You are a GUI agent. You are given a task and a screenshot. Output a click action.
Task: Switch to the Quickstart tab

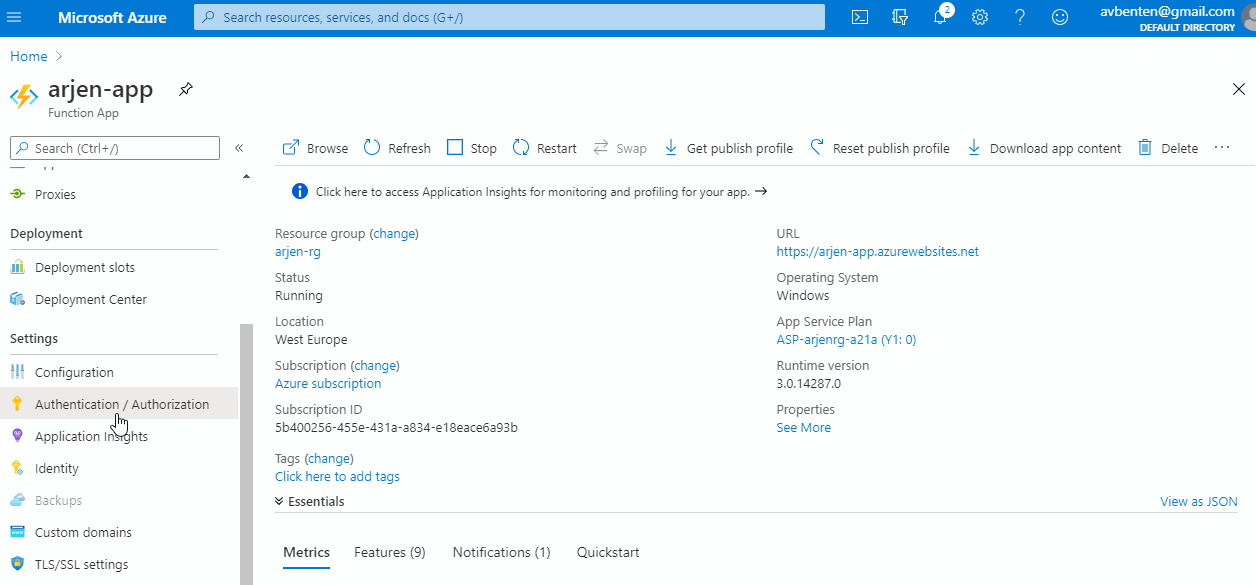click(608, 552)
